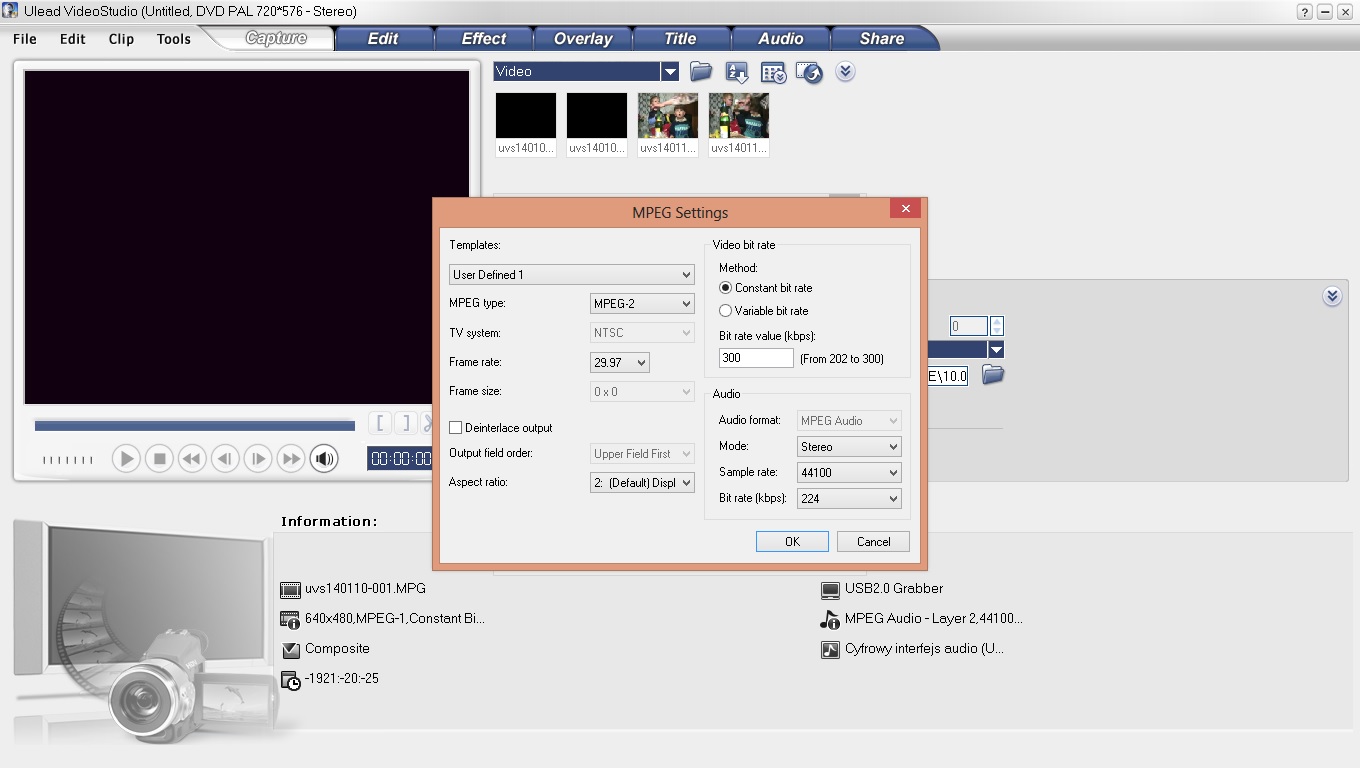Click the 'USB2.0 Grabber' text in Information
The height and width of the screenshot is (768, 1360).
coord(894,589)
